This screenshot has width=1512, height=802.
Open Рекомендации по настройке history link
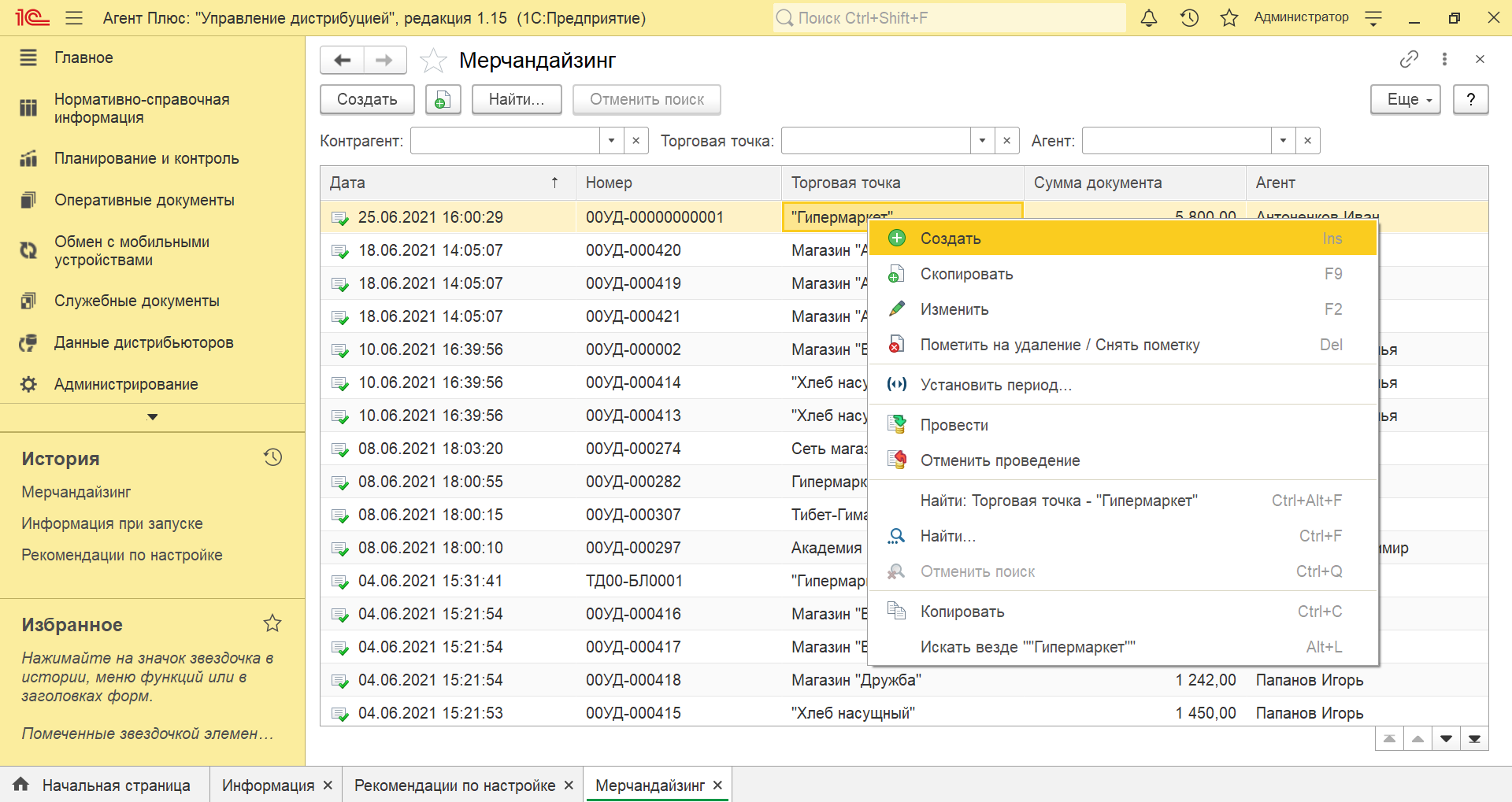pyautogui.click(x=122, y=555)
